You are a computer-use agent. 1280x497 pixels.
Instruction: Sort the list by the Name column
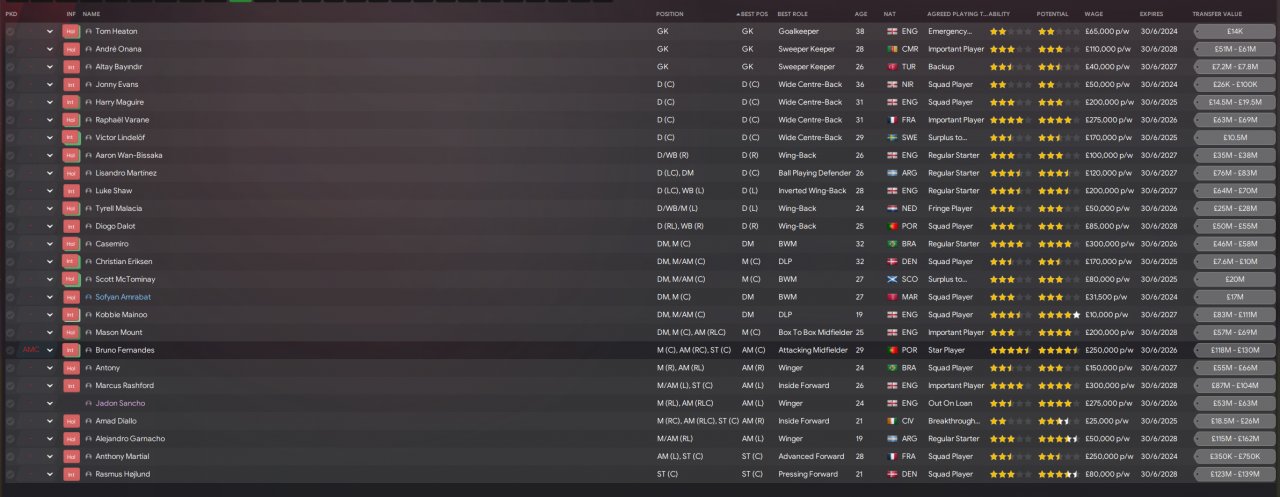click(92, 14)
